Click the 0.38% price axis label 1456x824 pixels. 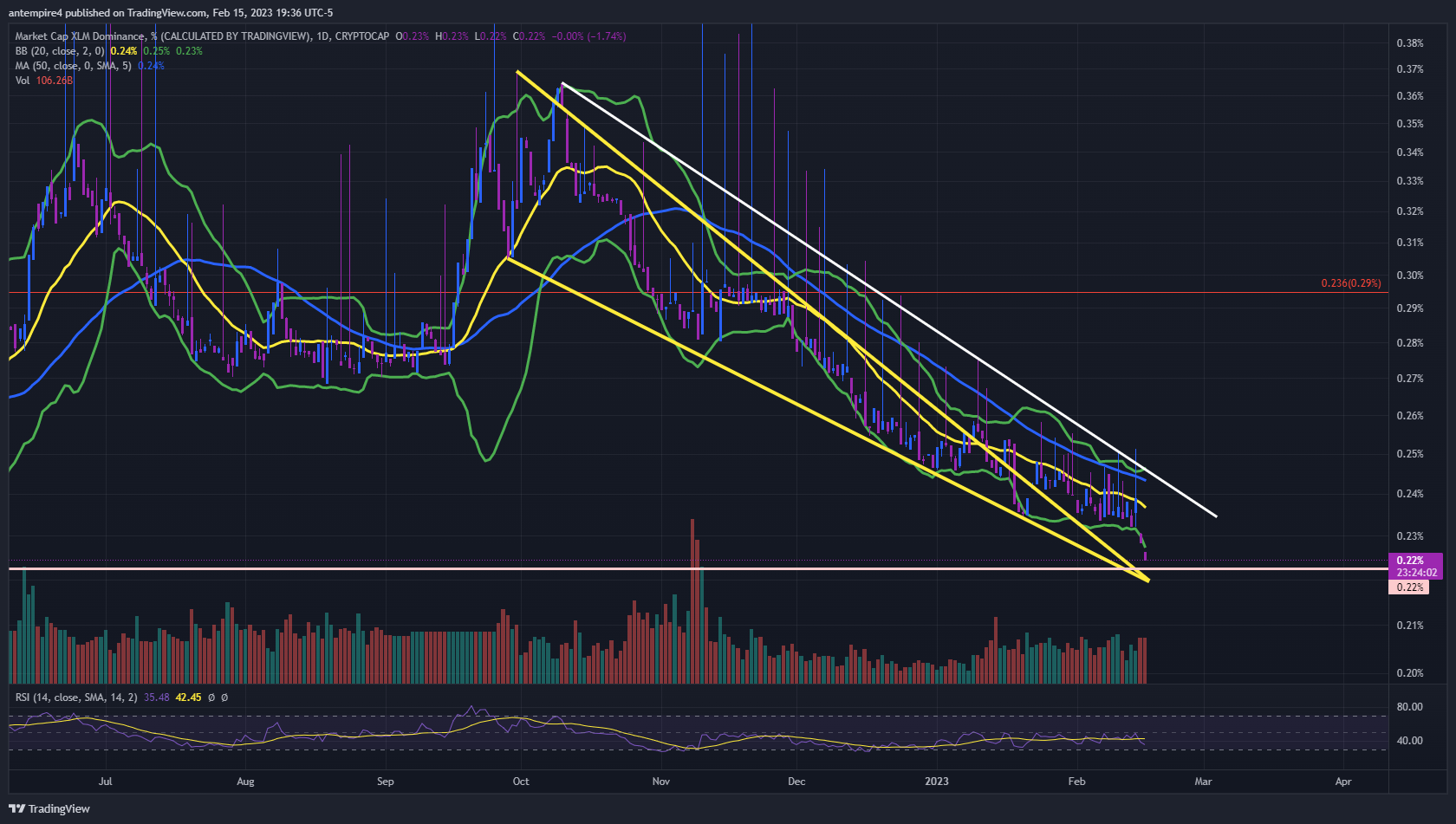(1410, 43)
